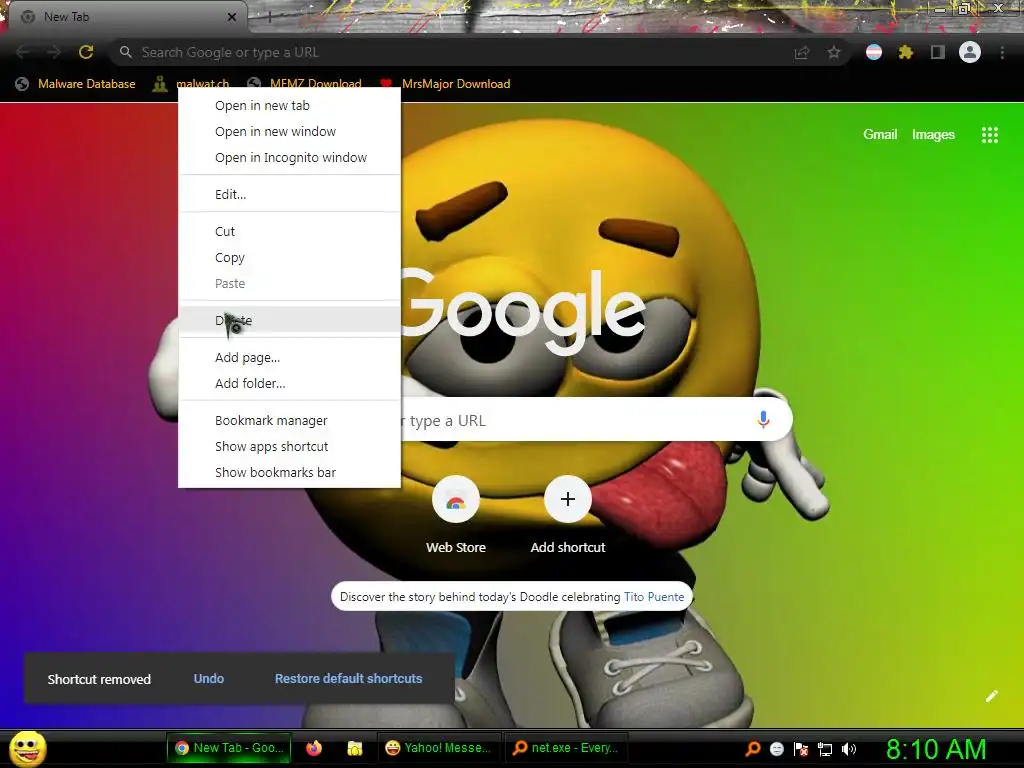Click the share page icon in address bar
The width and height of the screenshot is (1024, 768).
tap(802, 52)
